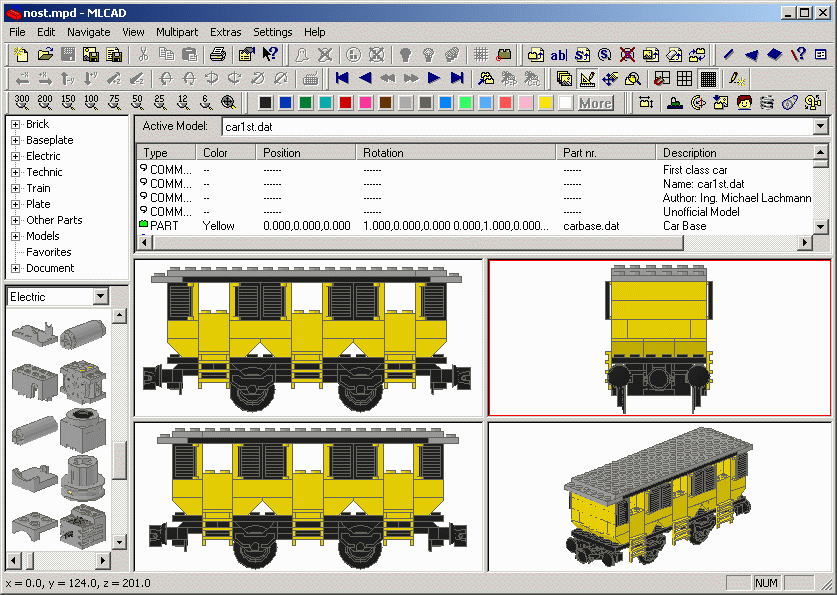The height and width of the screenshot is (595, 837).
Task: Insert a comment using the ab| icon
Action: coord(558,56)
